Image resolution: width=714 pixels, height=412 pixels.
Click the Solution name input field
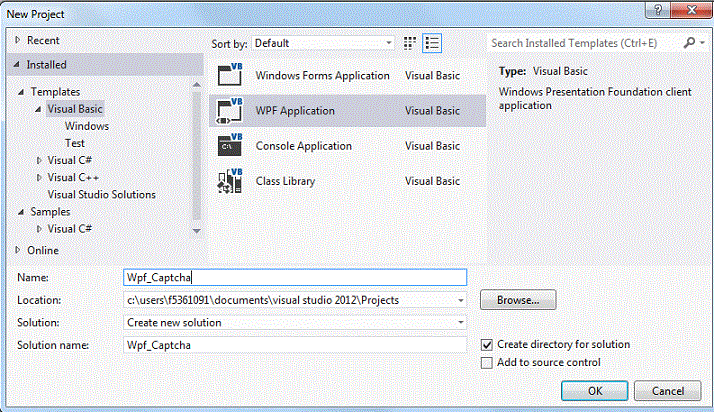pyautogui.click(x=295, y=345)
